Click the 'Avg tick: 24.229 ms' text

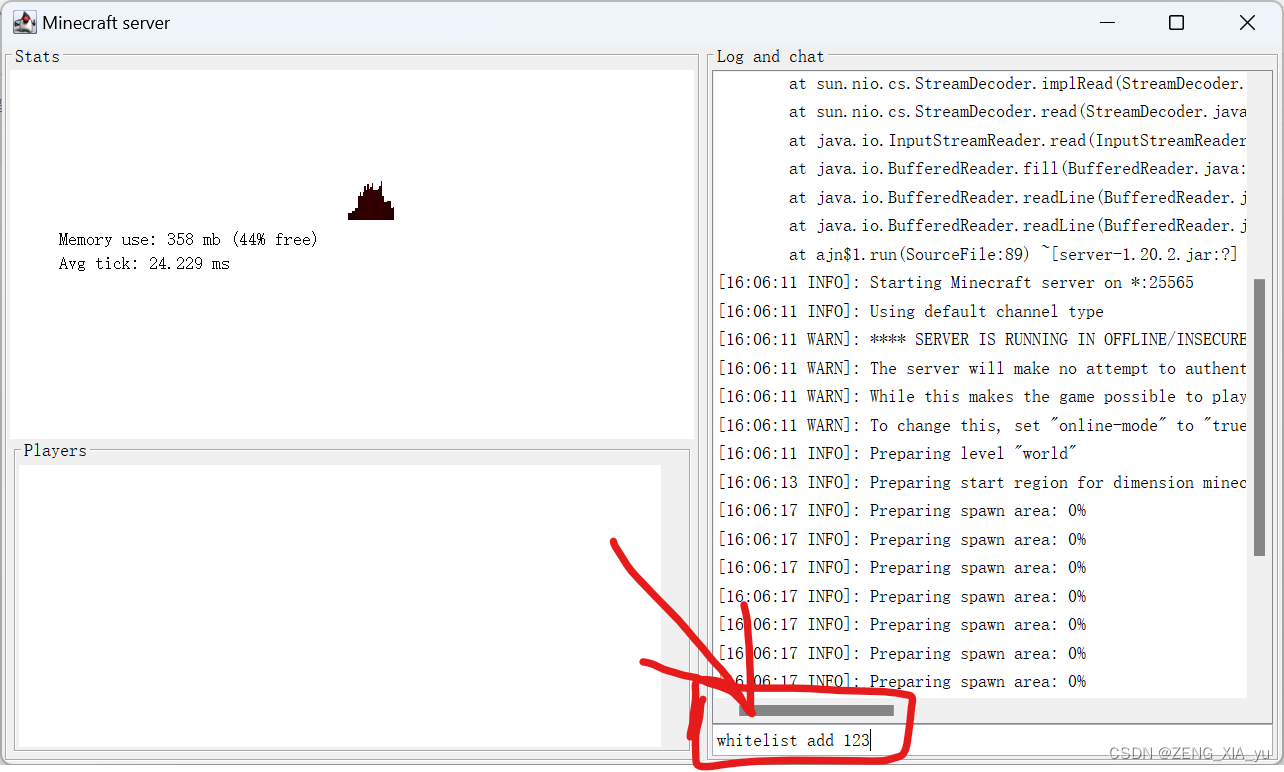click(144, 264)
